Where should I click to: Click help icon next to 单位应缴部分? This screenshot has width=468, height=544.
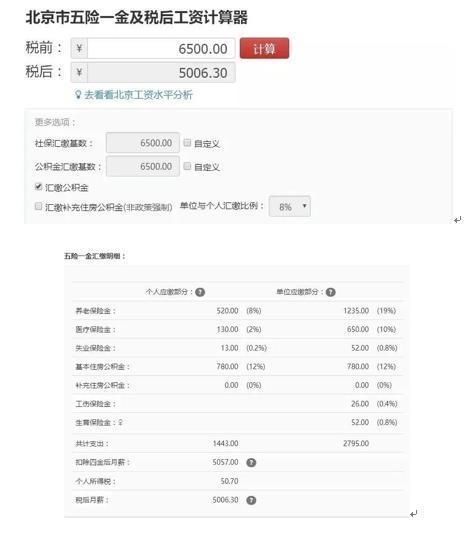point(331,292)
